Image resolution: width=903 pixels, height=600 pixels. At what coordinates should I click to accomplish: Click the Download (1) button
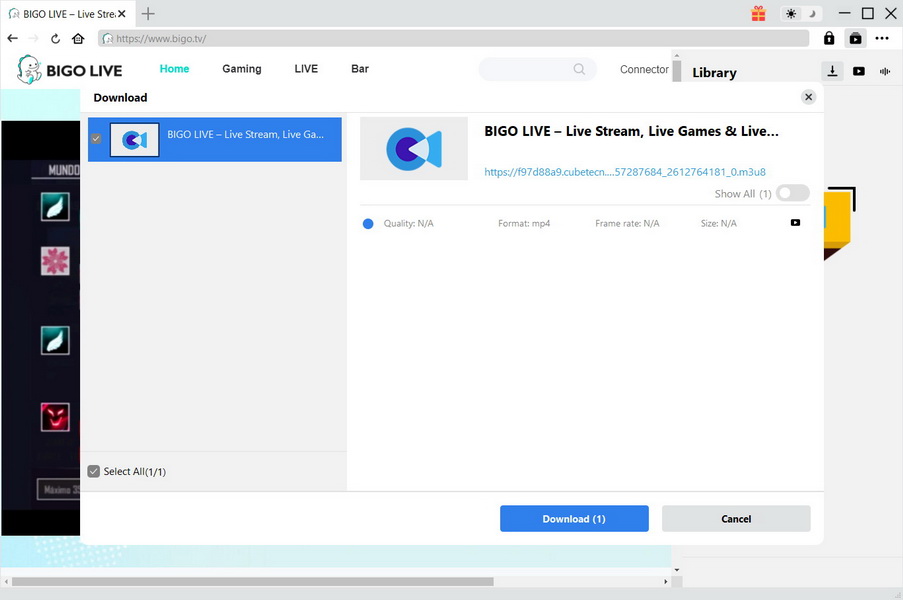coord(574,519)
